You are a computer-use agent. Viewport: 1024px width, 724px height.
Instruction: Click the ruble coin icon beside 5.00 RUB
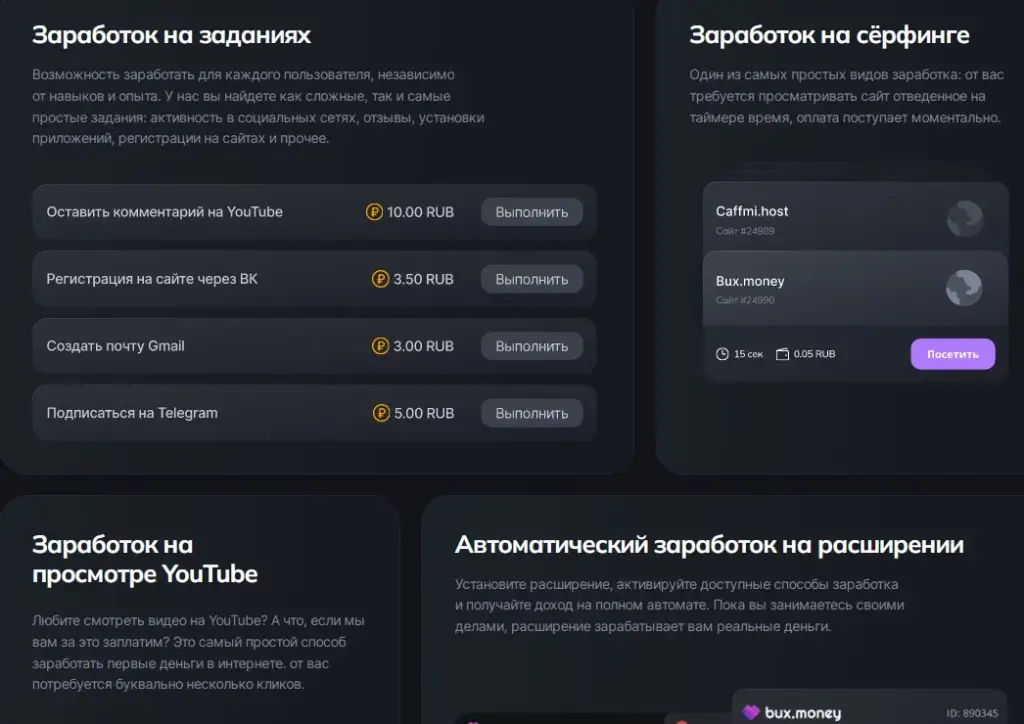coord(381,413)
